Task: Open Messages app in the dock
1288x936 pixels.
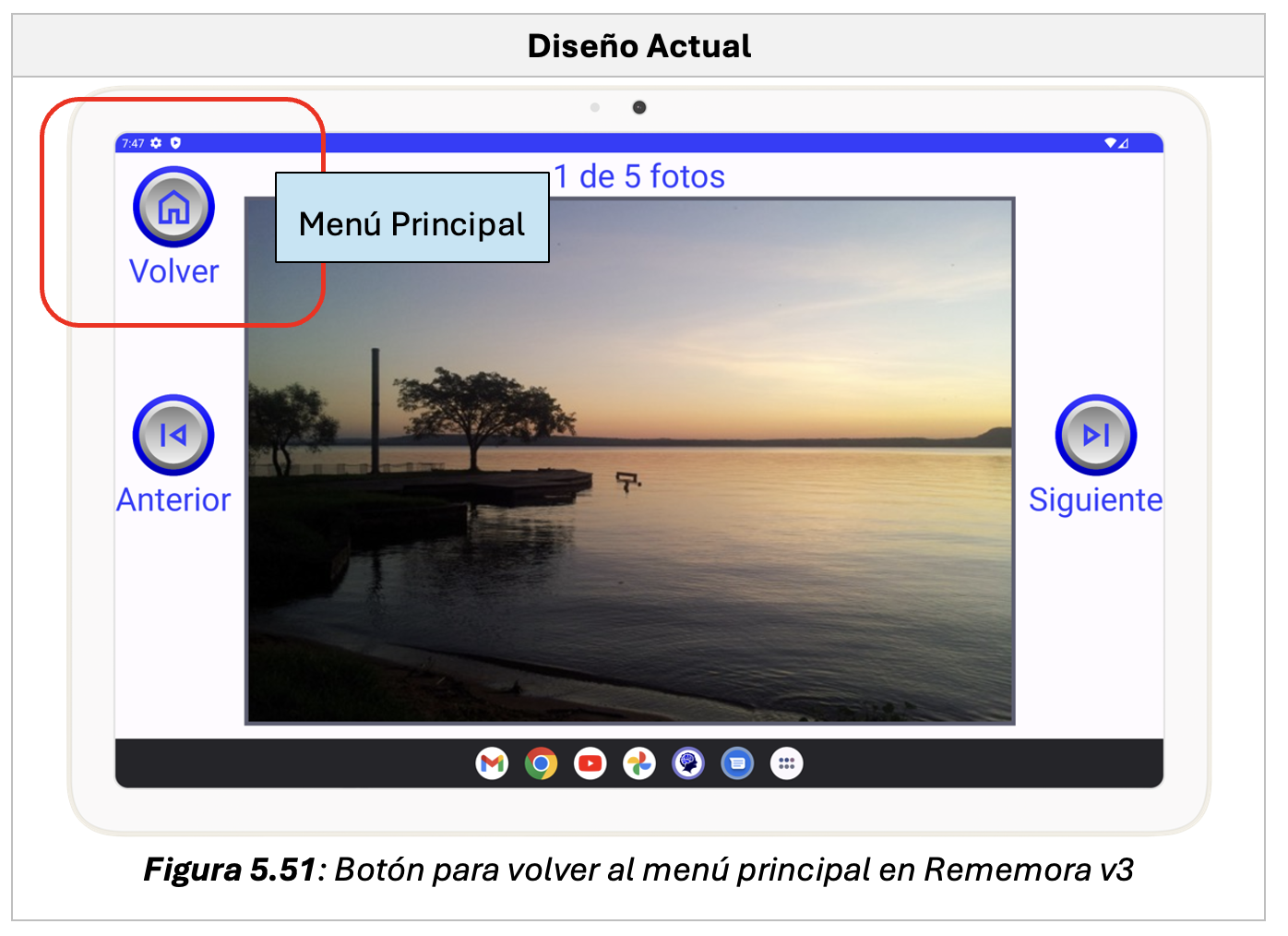Action: pyautogui.click(x=737, y=763)
